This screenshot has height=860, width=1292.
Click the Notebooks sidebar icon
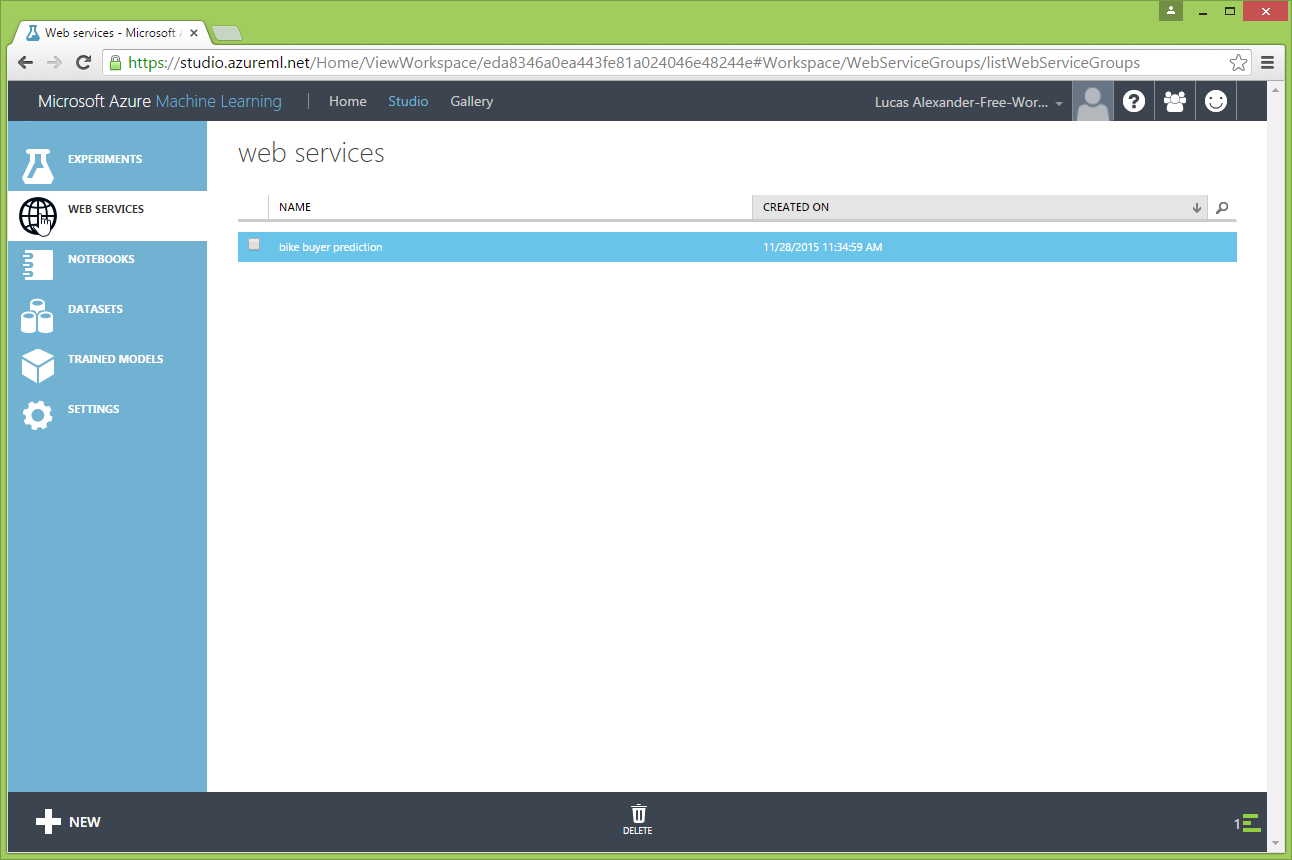(37, 264)
